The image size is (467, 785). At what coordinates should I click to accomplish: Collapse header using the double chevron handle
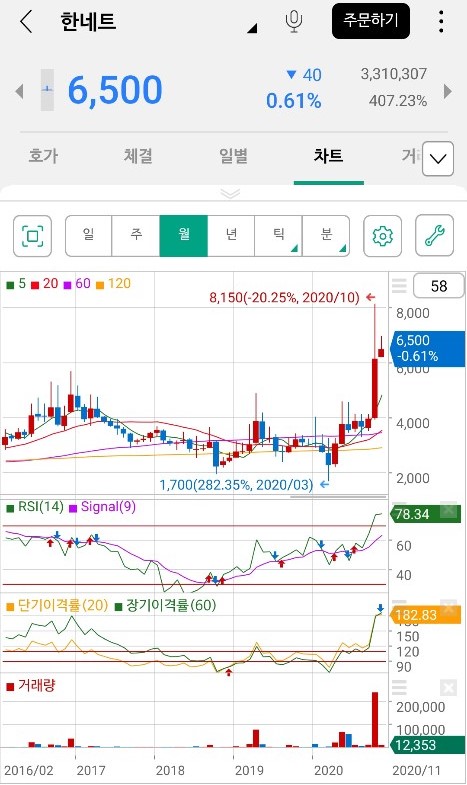(x=230, y=193)
